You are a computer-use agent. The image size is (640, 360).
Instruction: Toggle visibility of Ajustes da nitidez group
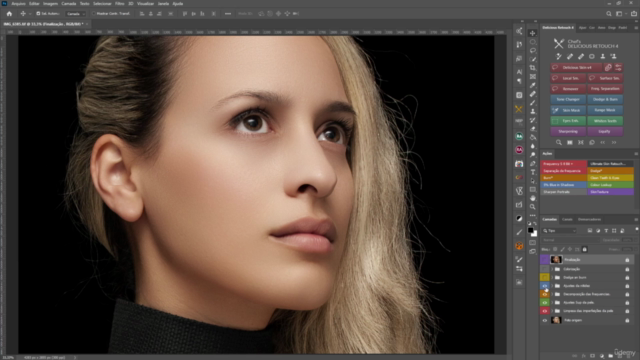pyautogui.click(x=544, y=286)
